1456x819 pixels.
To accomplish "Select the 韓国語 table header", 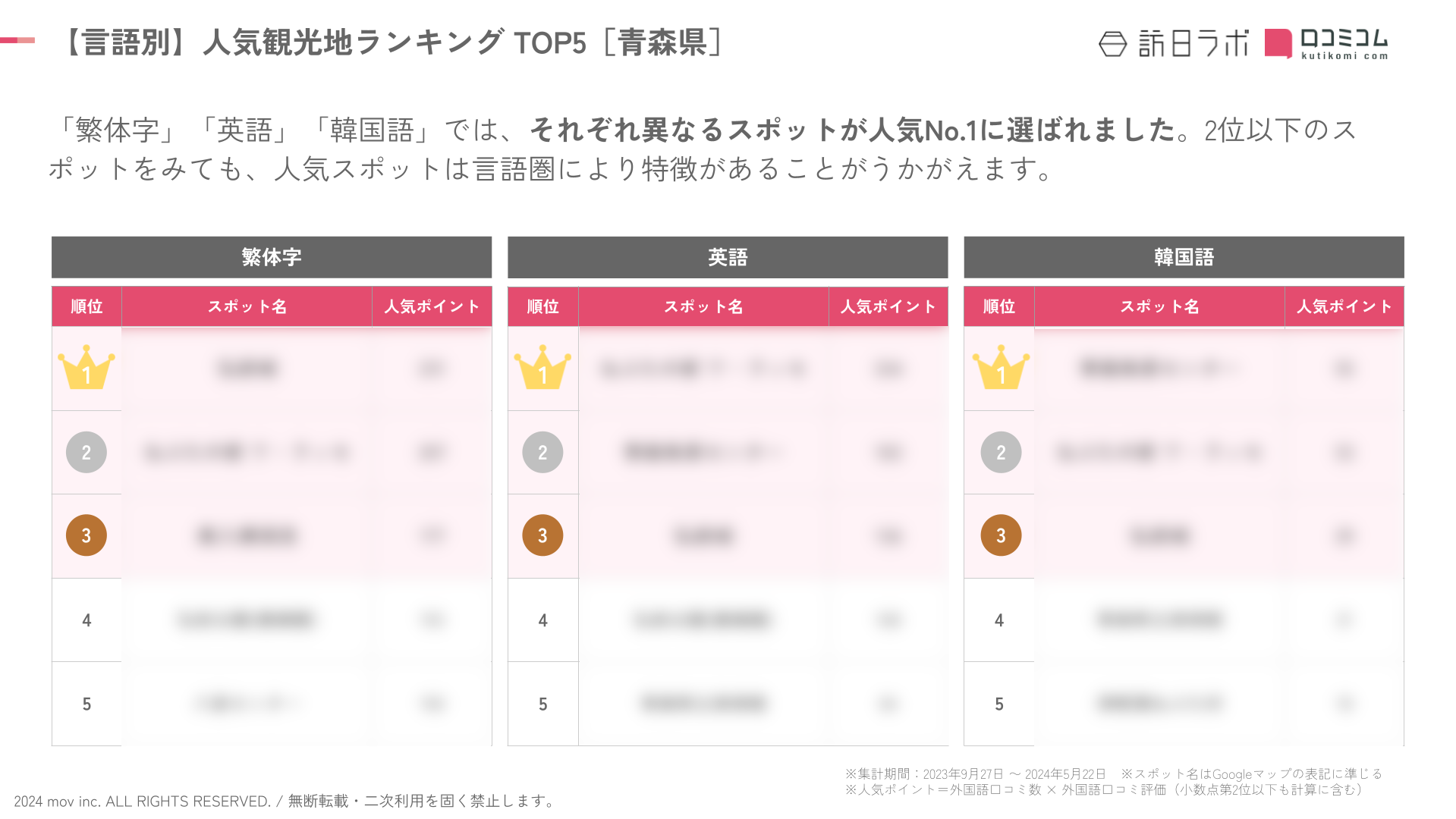I will 1184,257.
